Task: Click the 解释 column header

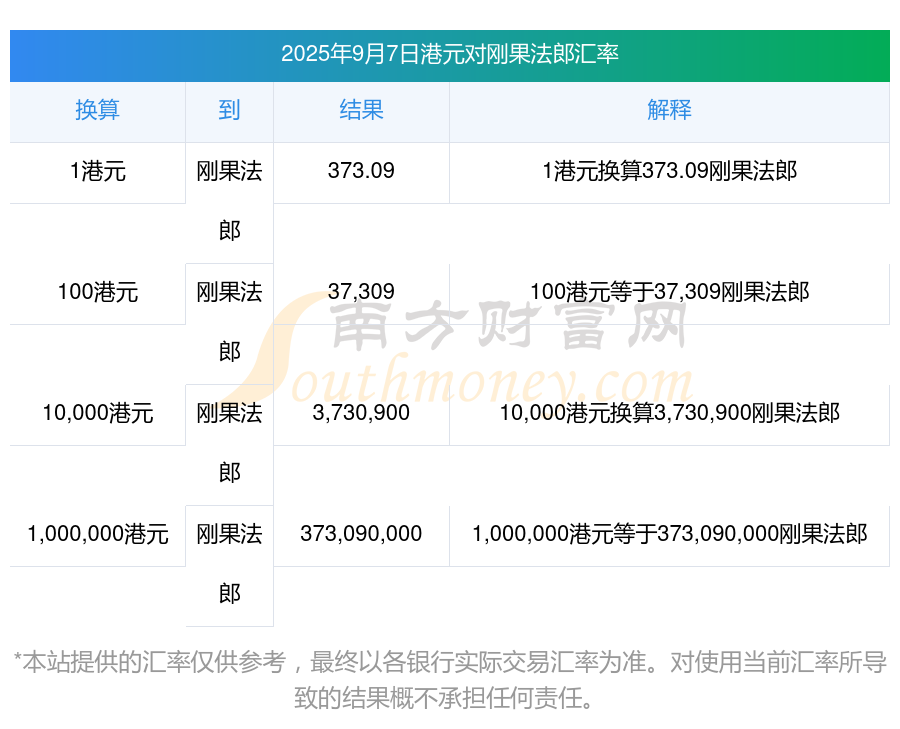Action: coord(669,110)
